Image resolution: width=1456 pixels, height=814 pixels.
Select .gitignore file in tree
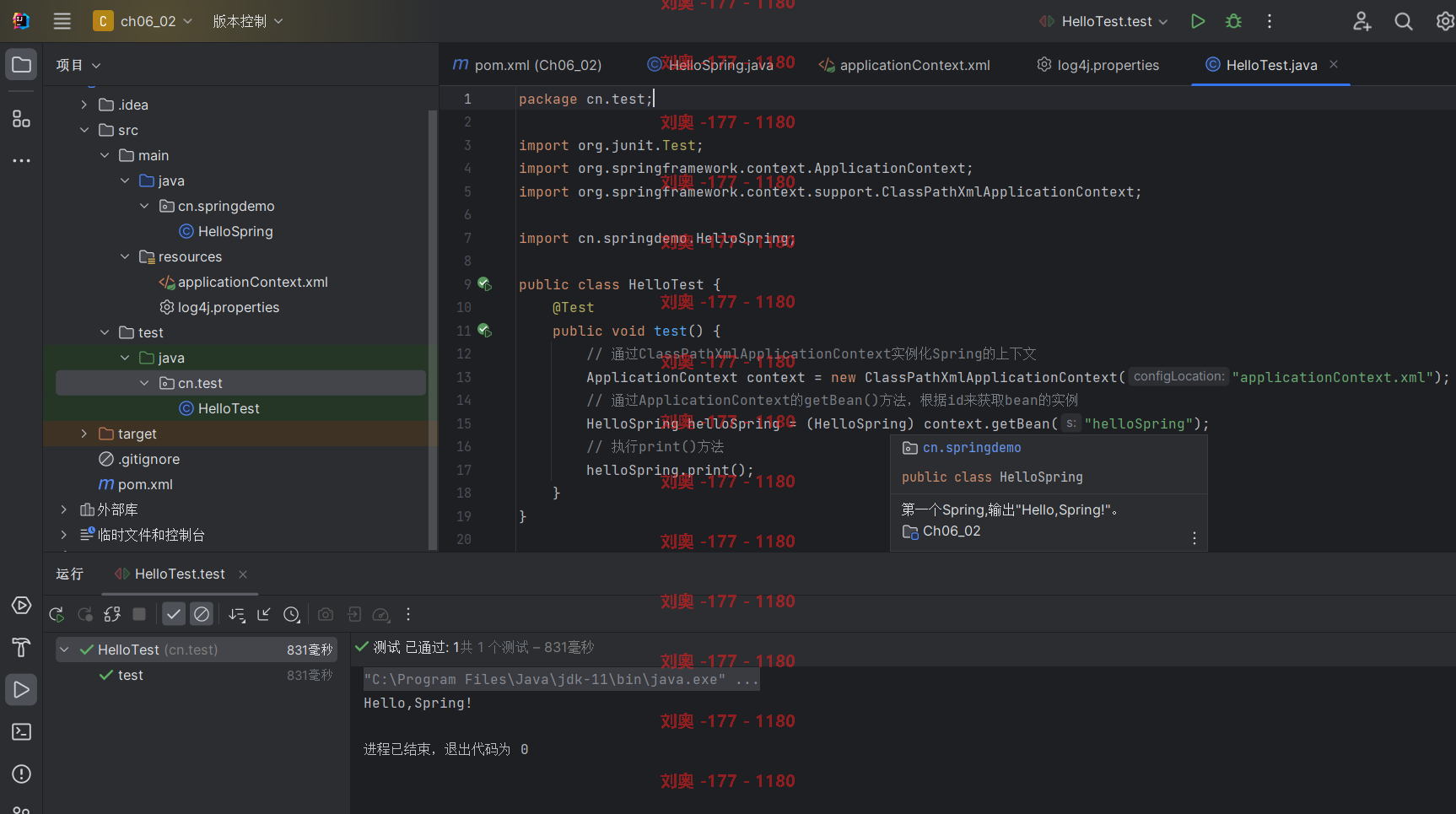[x=139, y=459]
